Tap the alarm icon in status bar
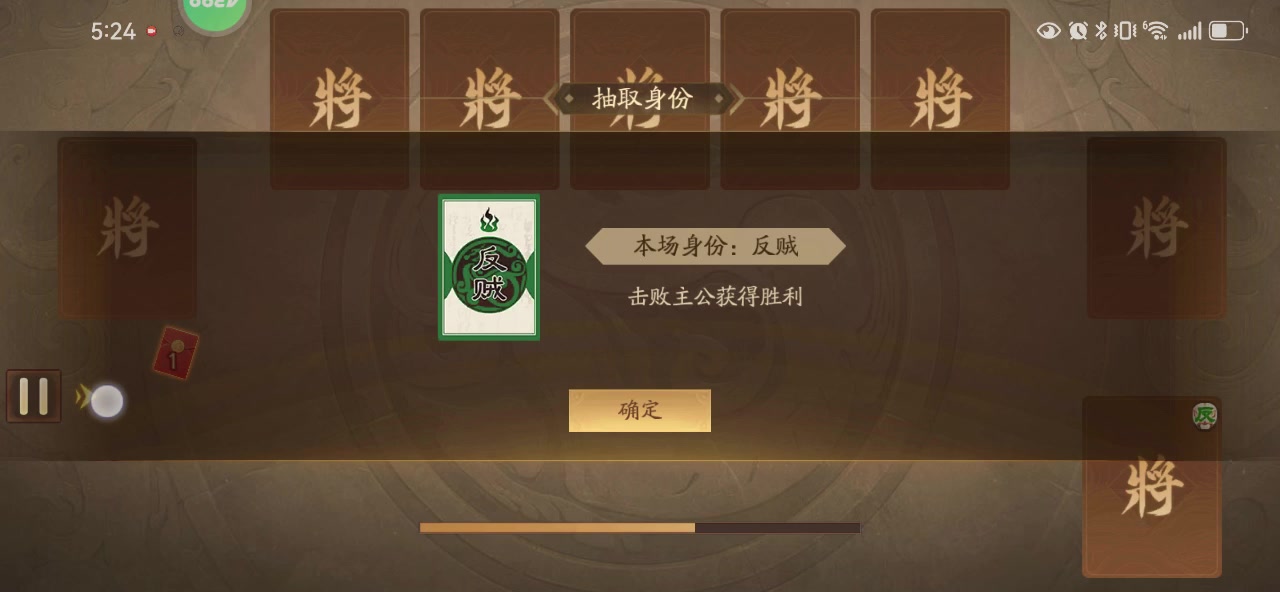 1078,31
